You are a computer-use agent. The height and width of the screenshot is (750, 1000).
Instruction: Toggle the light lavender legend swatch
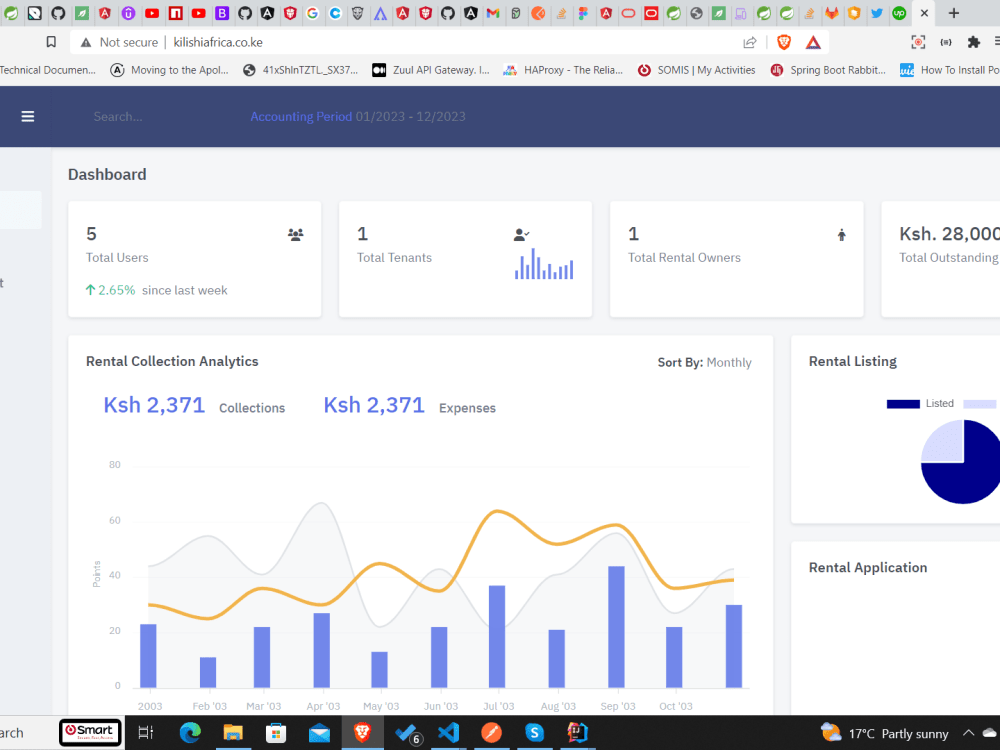[x=980, y=404]
